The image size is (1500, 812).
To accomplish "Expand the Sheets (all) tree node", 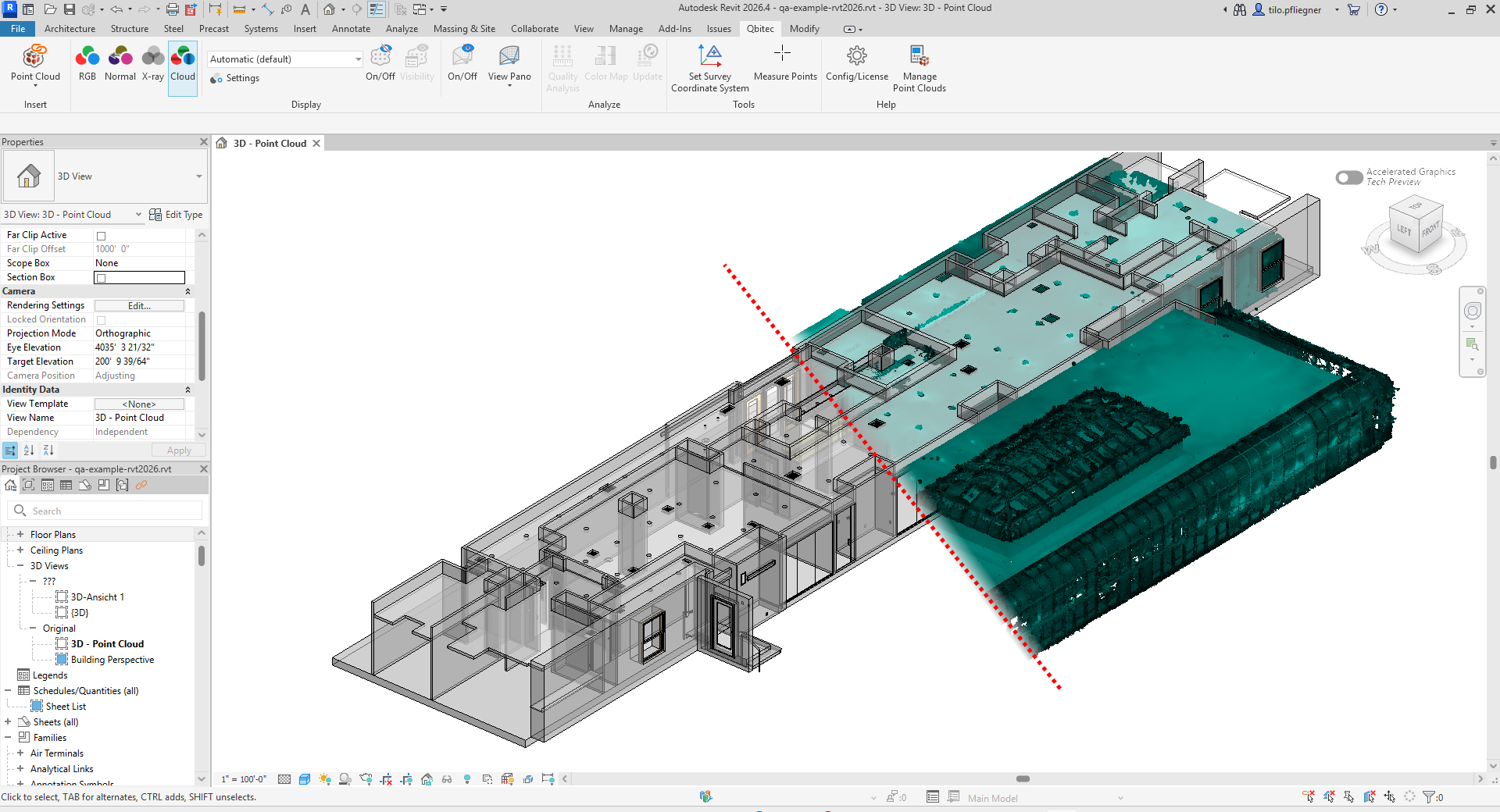I will pos(8,722).
